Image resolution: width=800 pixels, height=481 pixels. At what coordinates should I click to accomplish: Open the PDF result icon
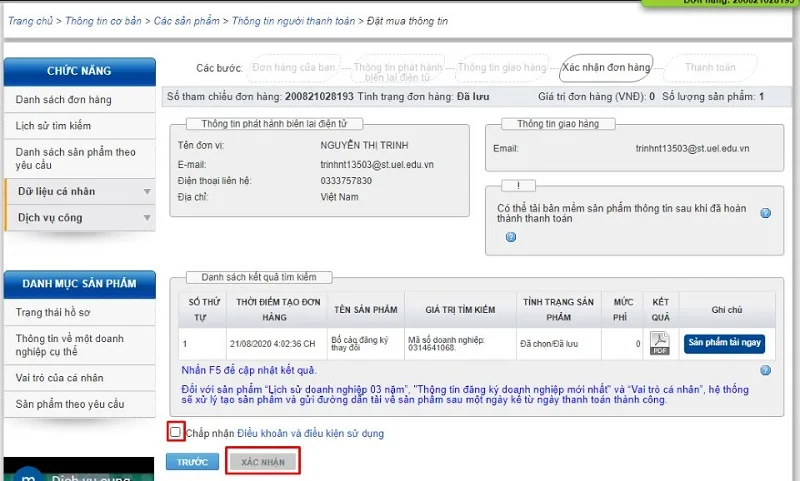[x=660, y=343]
